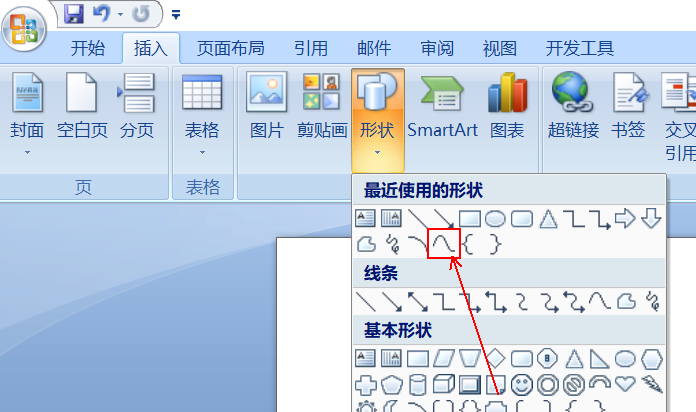Pick vertical text box in recently used shapes
Viewport: 696px width, 412px height.
click(x=391, y=218)
